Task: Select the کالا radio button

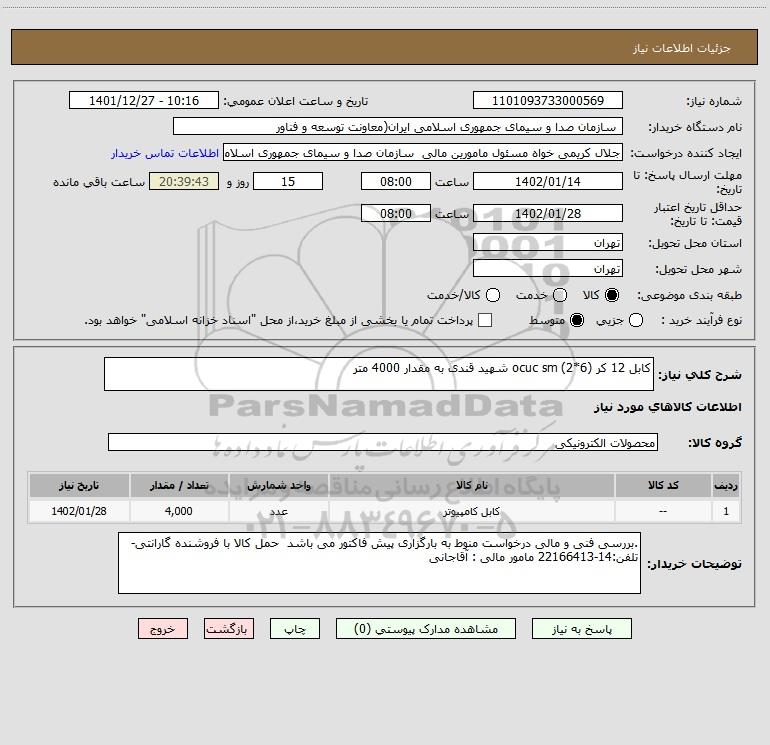Action: [x=612, y=295]
